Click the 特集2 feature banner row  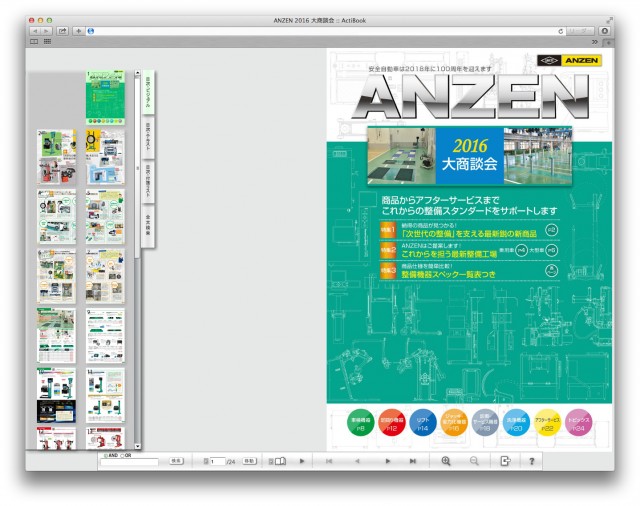[x=469, y=251]
